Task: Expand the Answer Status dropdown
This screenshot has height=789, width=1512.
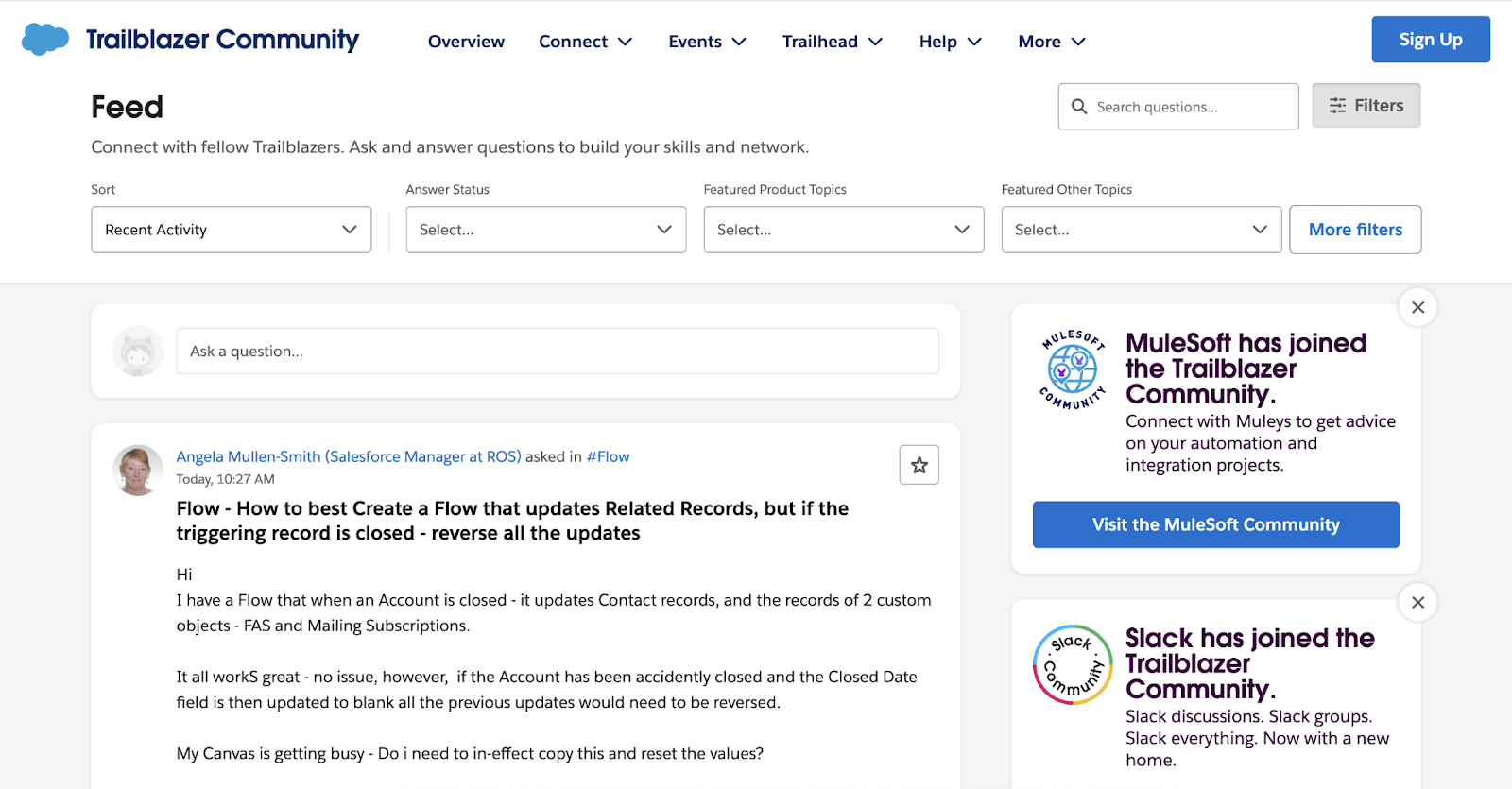Action: click(x=545, y=230)
